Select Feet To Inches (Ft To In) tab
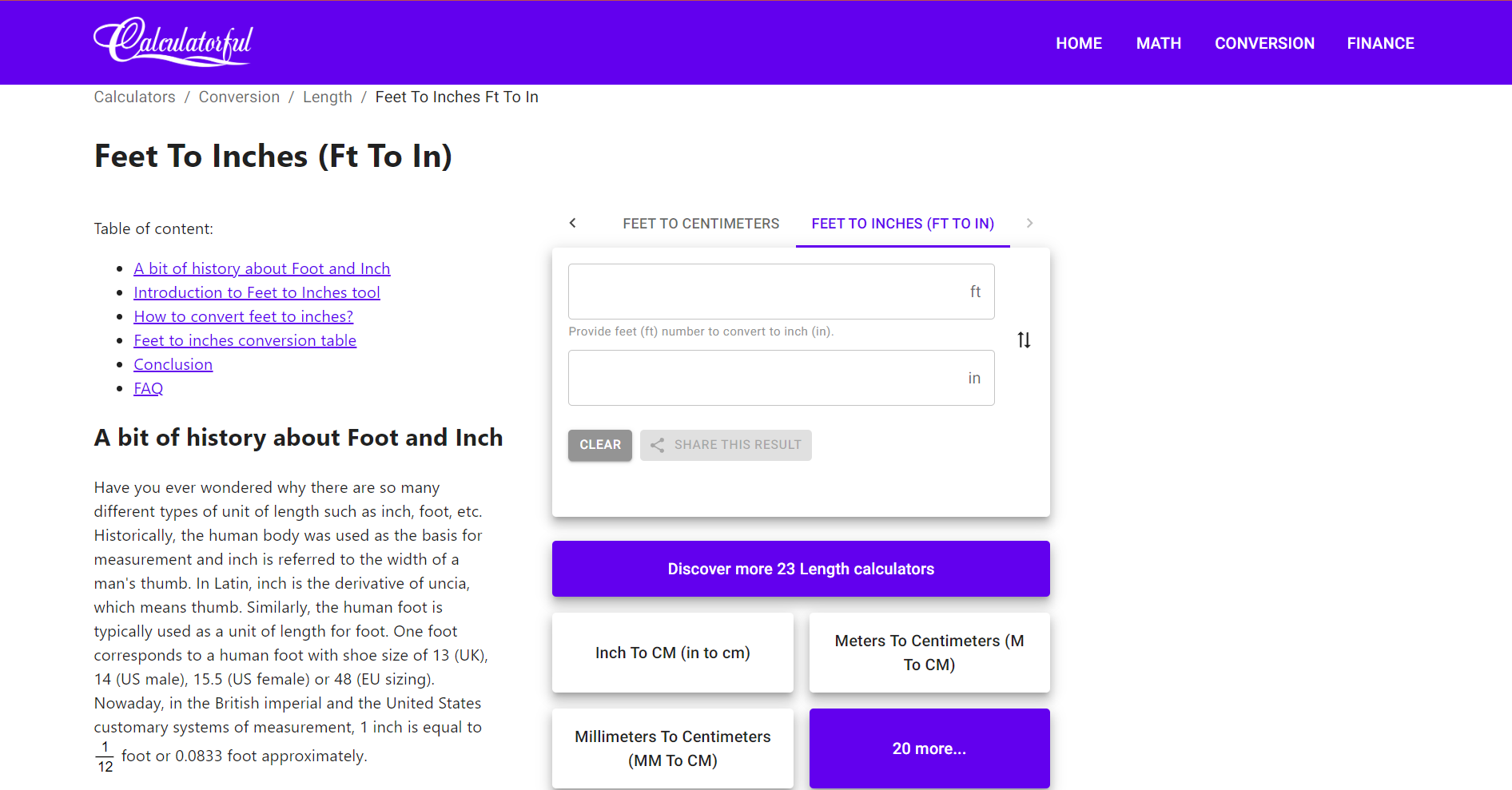 pos(903,224)
